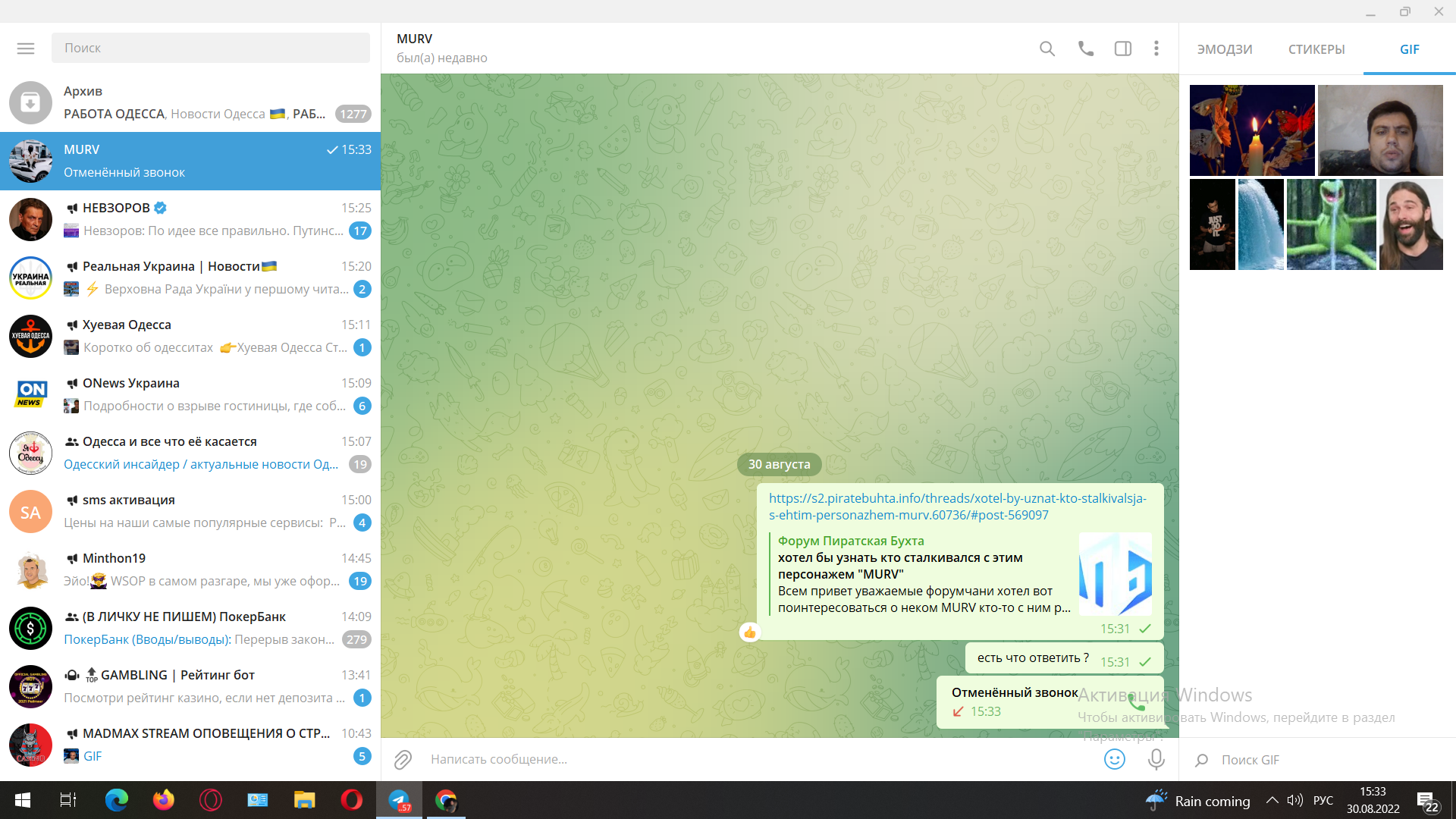Open the piratebuhta.info thread link
1456x819 pixels.
(957, 507)
